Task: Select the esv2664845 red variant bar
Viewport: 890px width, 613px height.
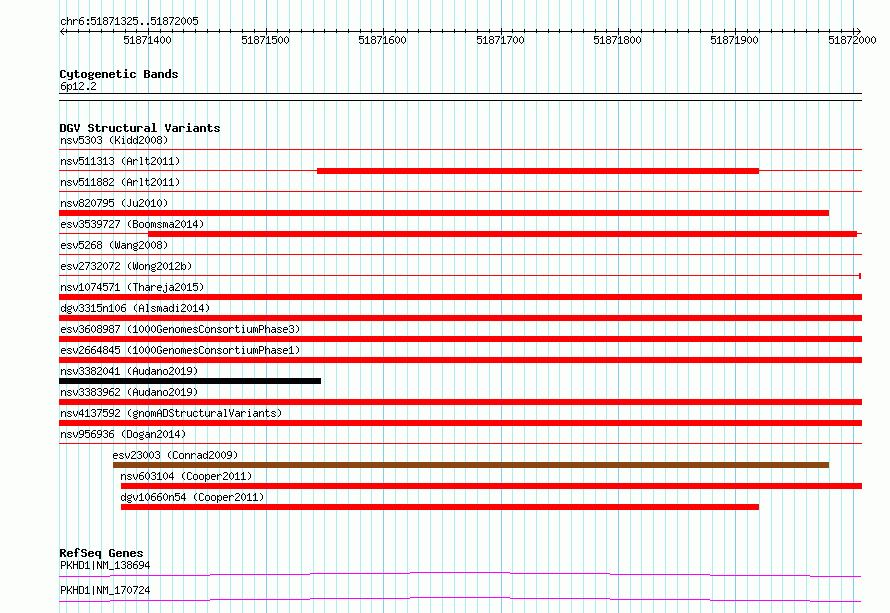Action: click(x=460, y=360)
